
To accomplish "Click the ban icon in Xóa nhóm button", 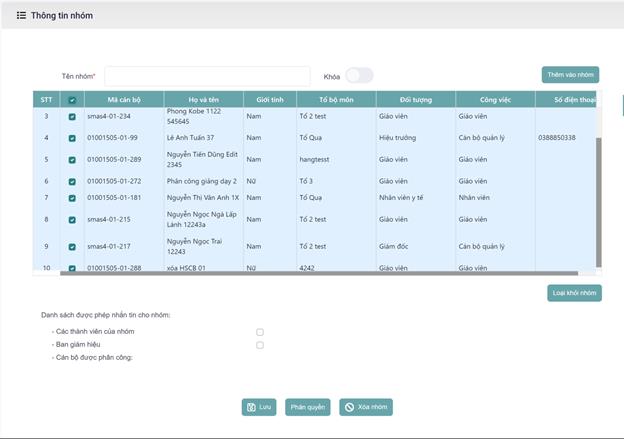I will [x=349, y=407].
